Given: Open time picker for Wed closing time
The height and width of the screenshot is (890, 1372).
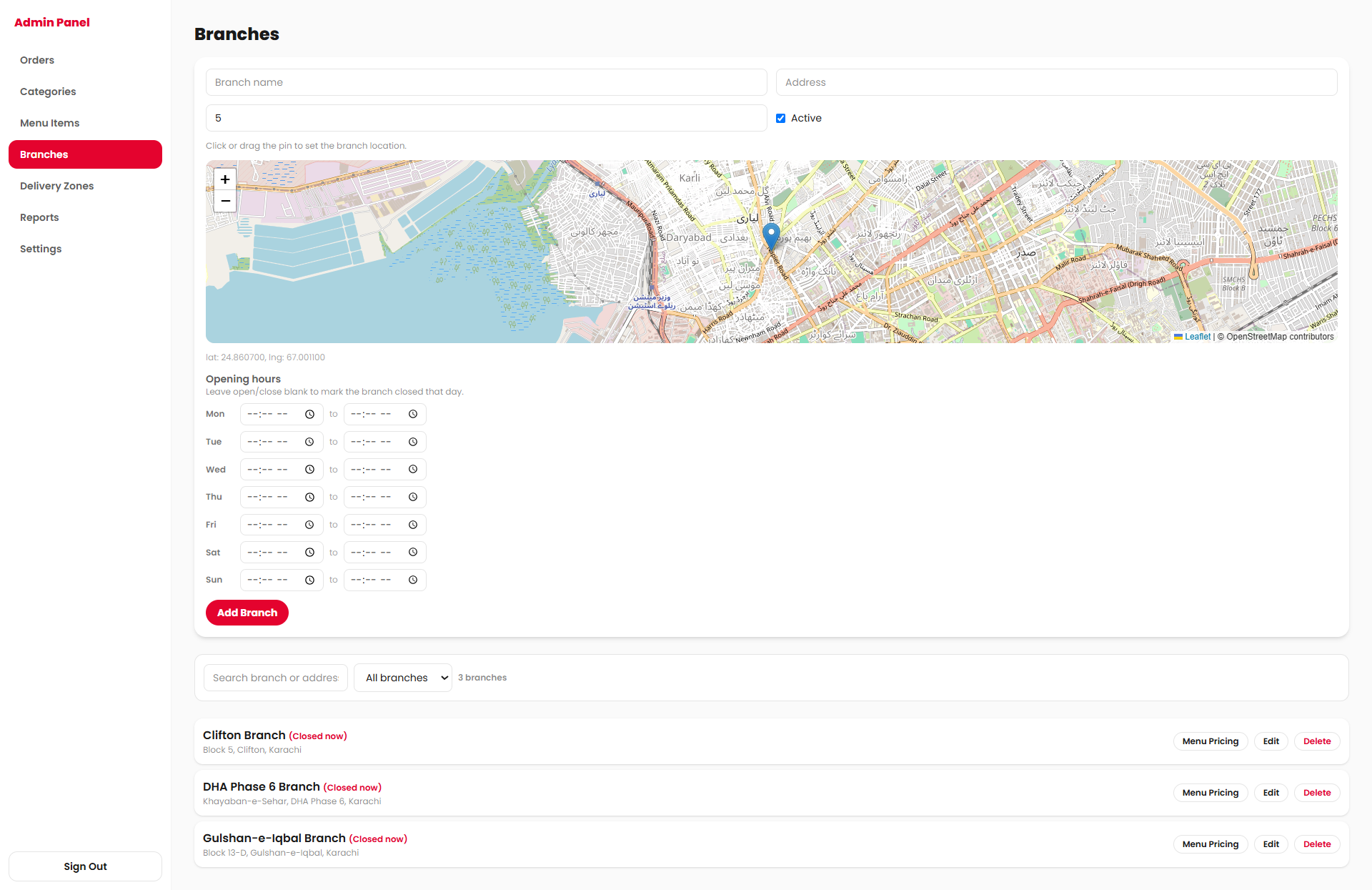Looking at the screenshot, I should point(413,470).
